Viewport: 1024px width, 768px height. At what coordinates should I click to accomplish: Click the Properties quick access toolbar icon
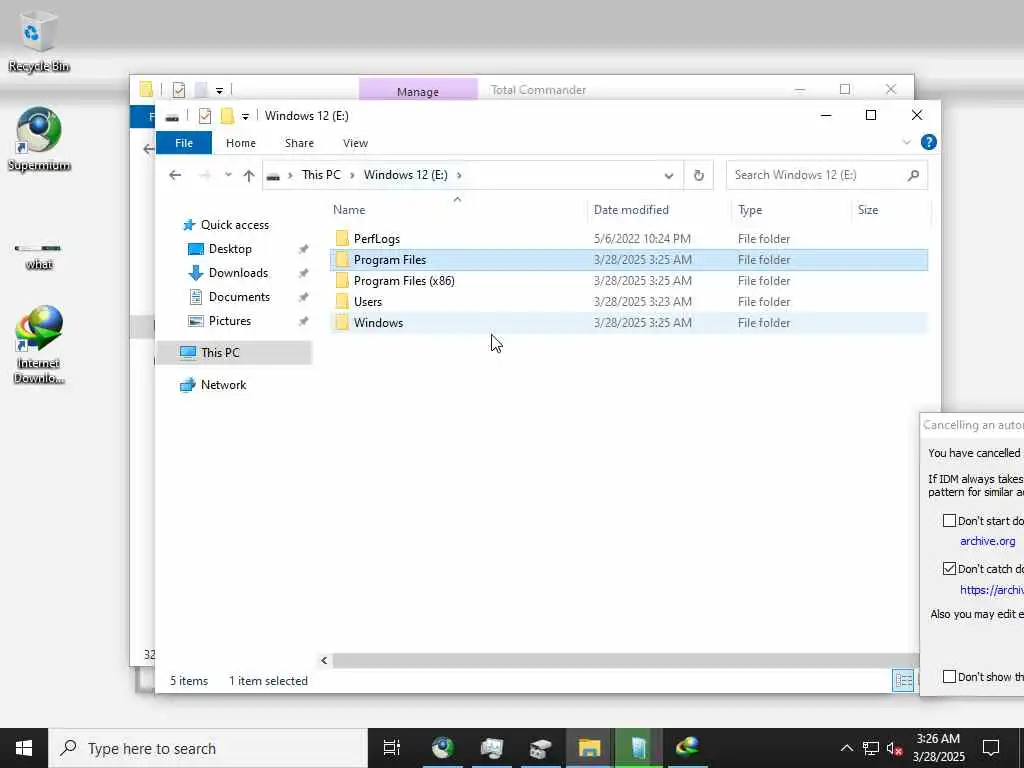(205, 116)
